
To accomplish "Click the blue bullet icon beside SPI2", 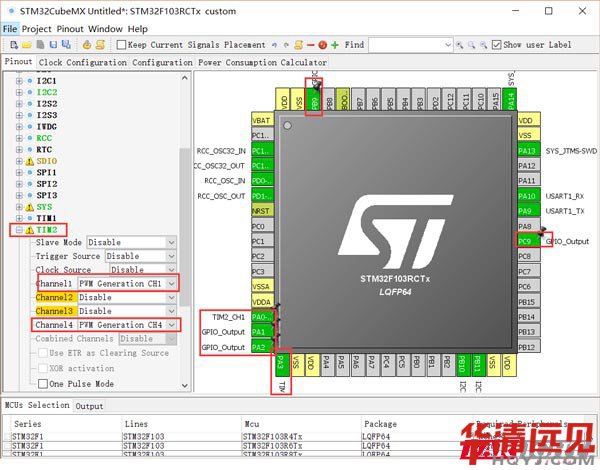I will pos(30,184).
